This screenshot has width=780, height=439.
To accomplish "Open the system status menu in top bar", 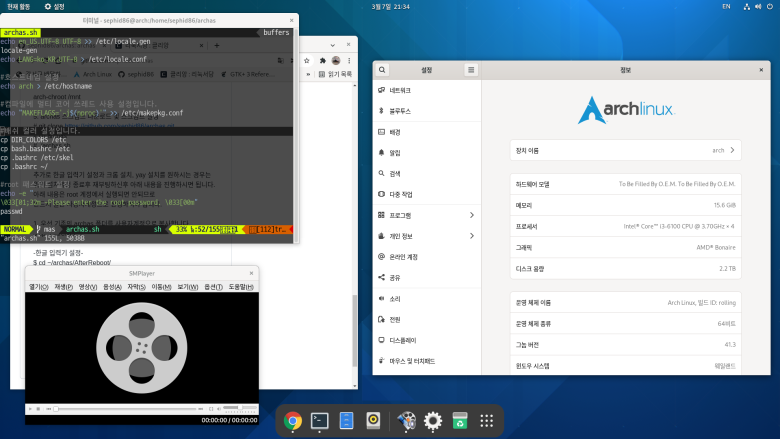I will (758, 6).
